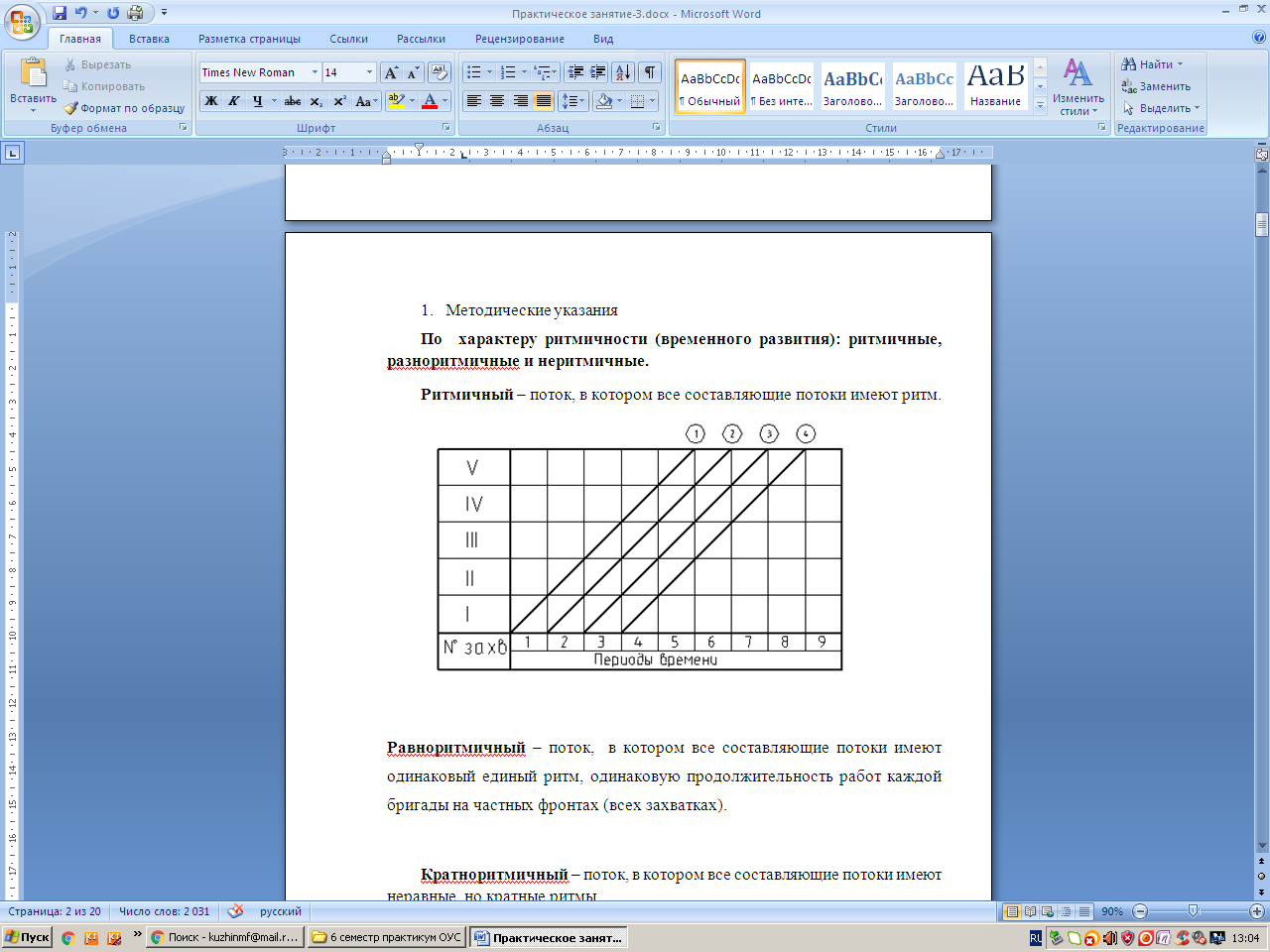Click the Заменить button
Viewport: 1270px width, 952px height.
pos(1156,86)
